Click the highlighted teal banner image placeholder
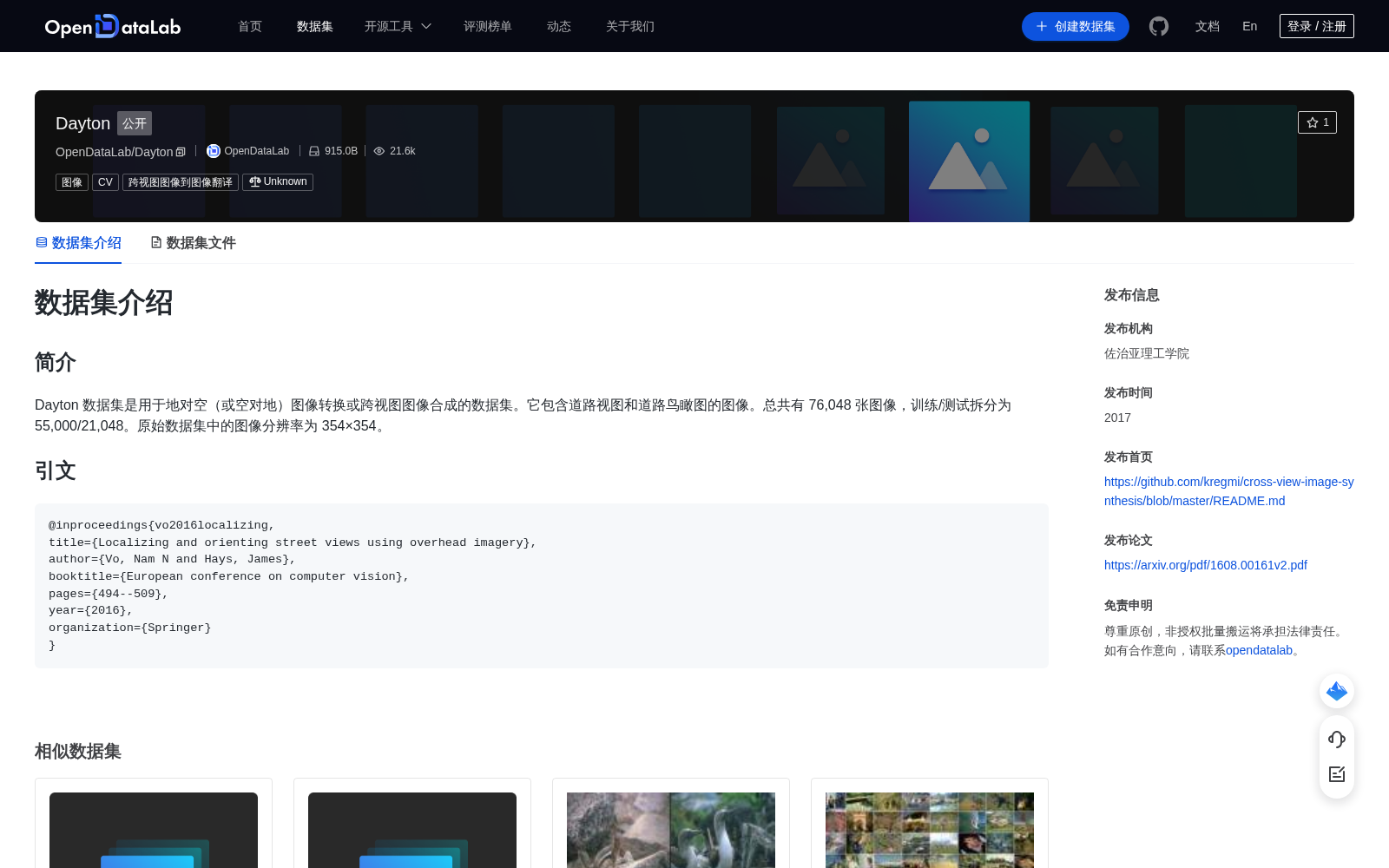Viewport: 1389px width, 868px height. tap(970, 161)
